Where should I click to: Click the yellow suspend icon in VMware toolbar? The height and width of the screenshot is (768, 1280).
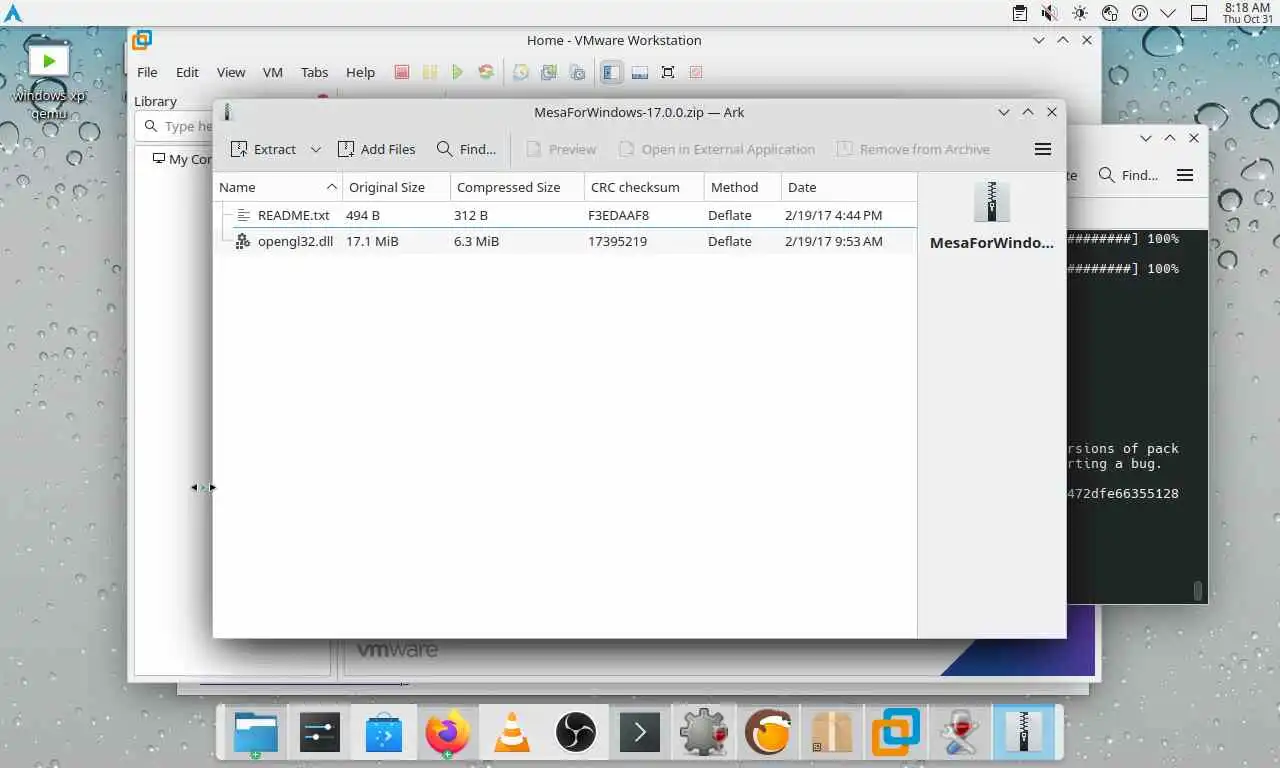(429, 72)
